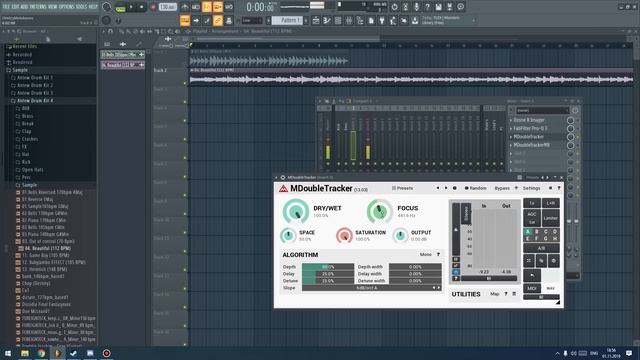The image size is (640, 360).
Task: Click the Delay width value field
Action: click(x=415, y=274)
